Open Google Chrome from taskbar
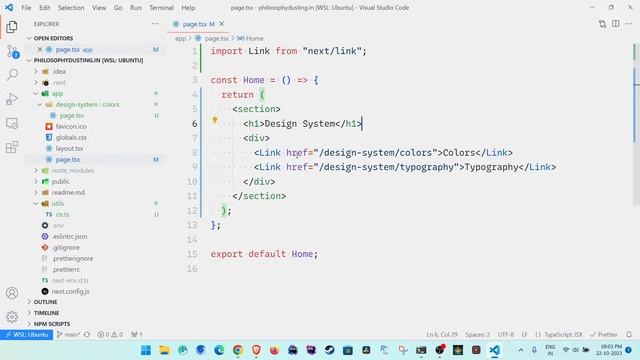This screenshot has height=360, width=640. pos(238,350)
